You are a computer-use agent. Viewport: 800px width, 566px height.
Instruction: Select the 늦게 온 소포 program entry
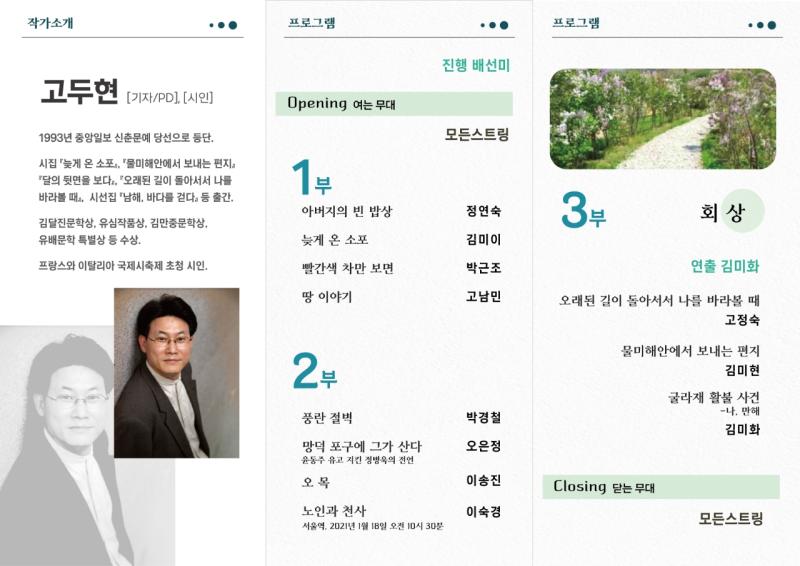click(335, 240)
